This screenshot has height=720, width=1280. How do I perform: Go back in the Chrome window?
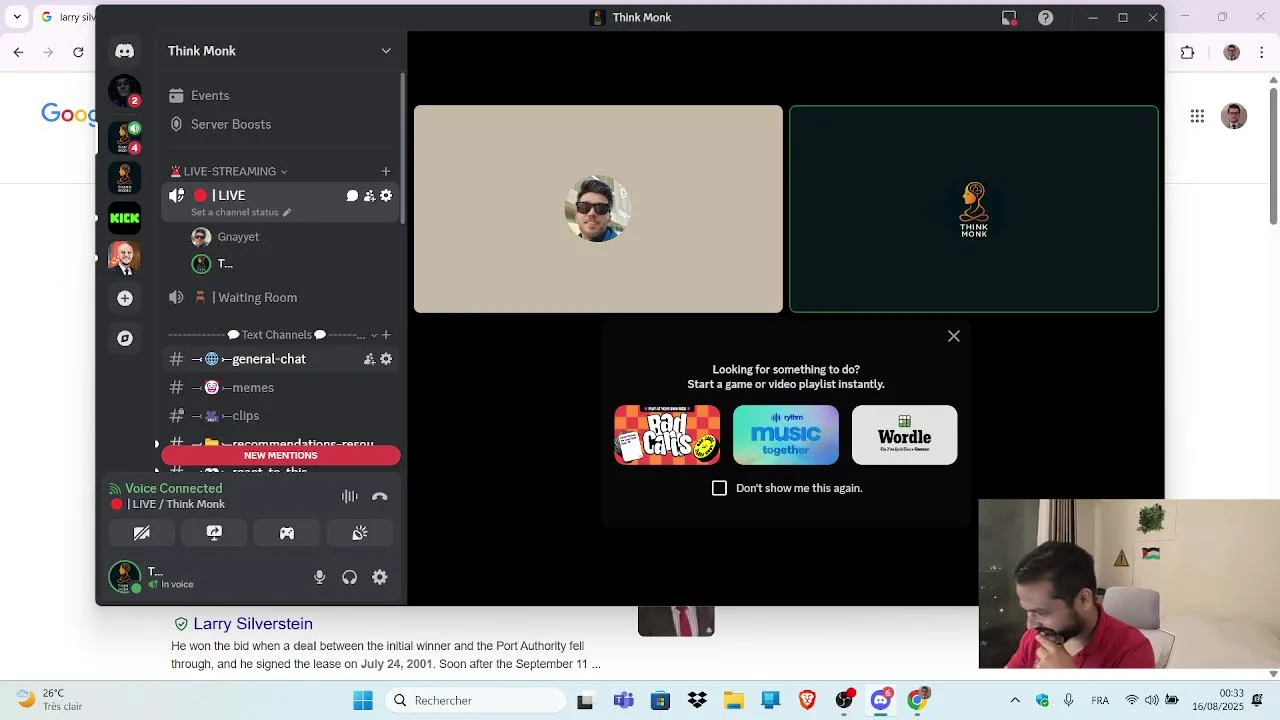tap(18, 52)
